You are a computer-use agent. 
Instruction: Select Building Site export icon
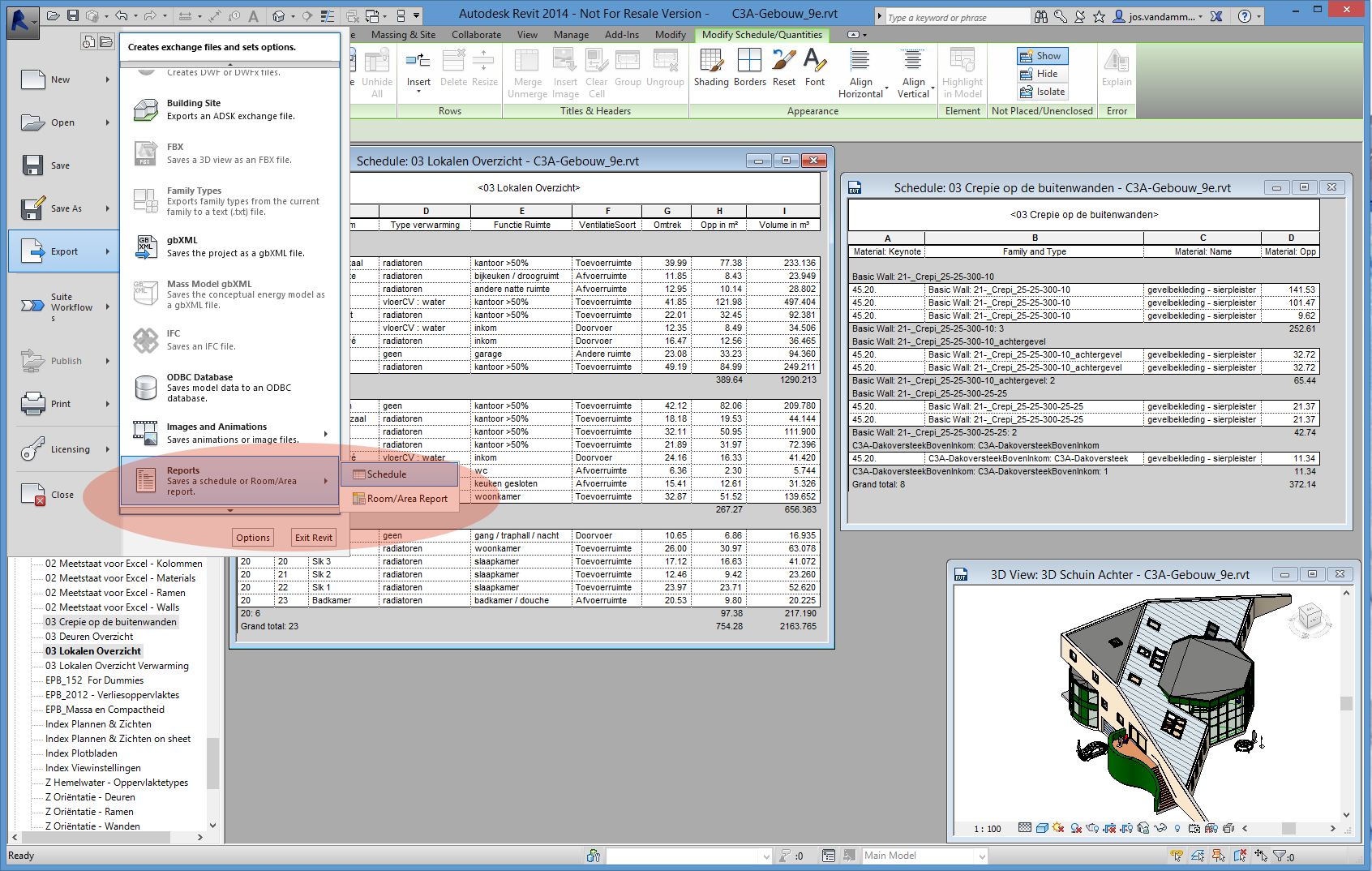pyautogui.click(x=146, y=109)
